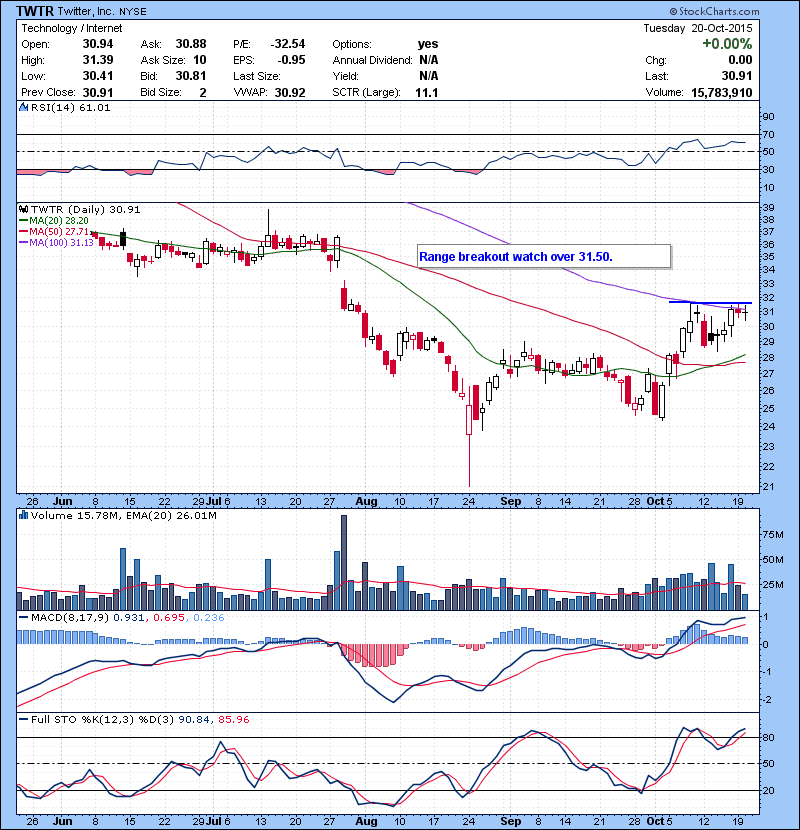Viewport: 800px width, 830px height.
Task: Click the 'Prev Close:' label
Action: 48,92
